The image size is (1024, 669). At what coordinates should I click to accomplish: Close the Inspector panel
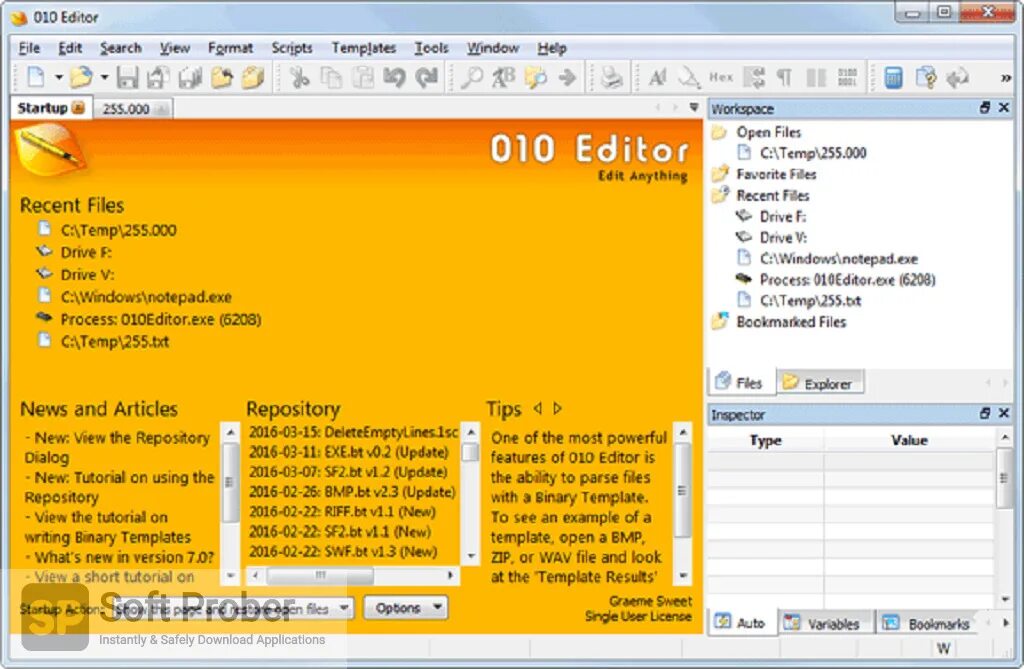1004,413
